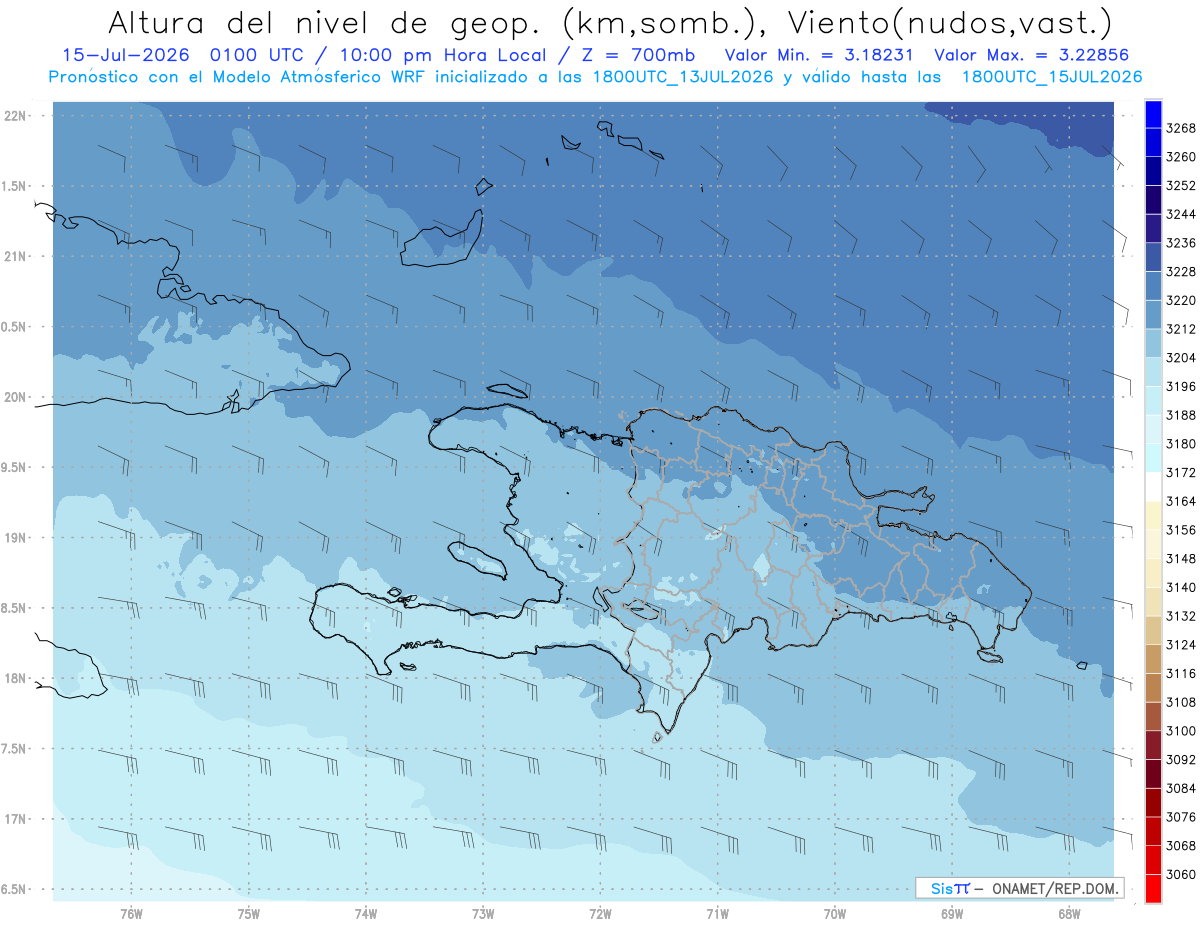
Task: Click the colorbar label '3060'
Action: click(1180, 874)
